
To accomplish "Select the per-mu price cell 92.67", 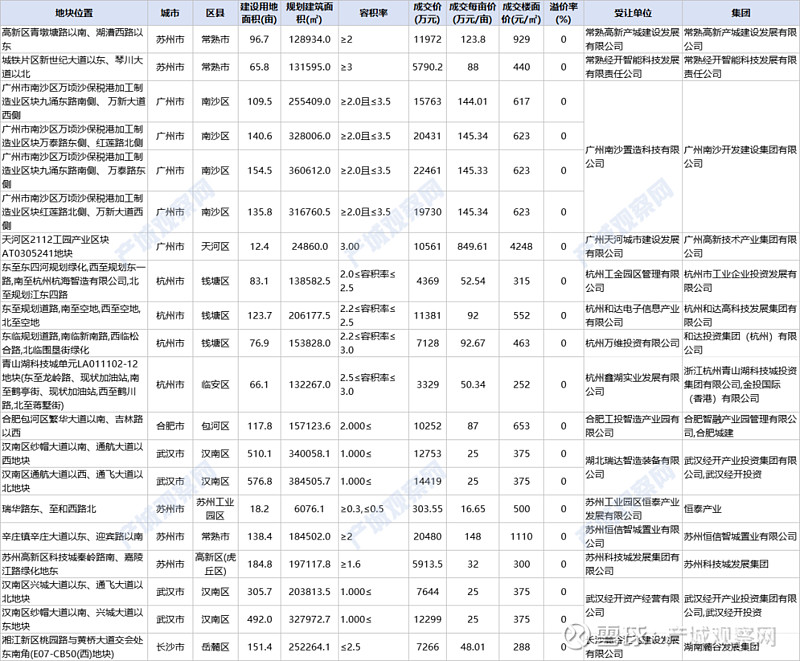I will click(473, 343).
